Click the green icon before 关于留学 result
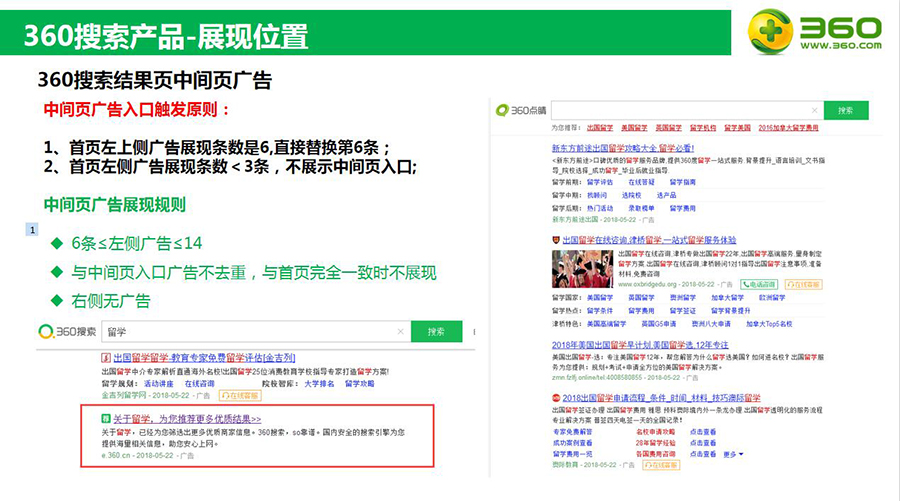The height and width of the screenshot is (501, 900). click(105, 419)
